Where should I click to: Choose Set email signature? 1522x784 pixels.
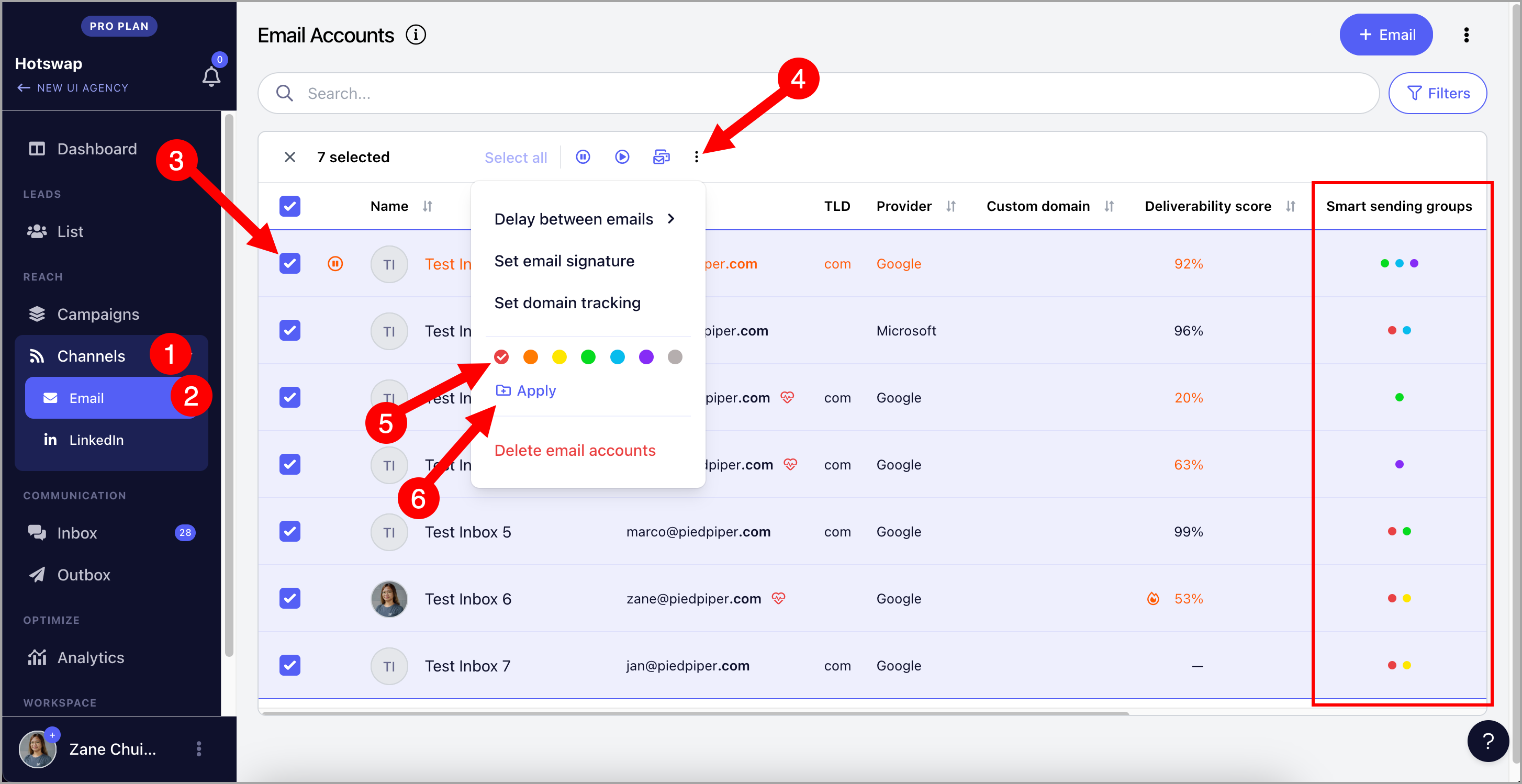click(564, 261)
